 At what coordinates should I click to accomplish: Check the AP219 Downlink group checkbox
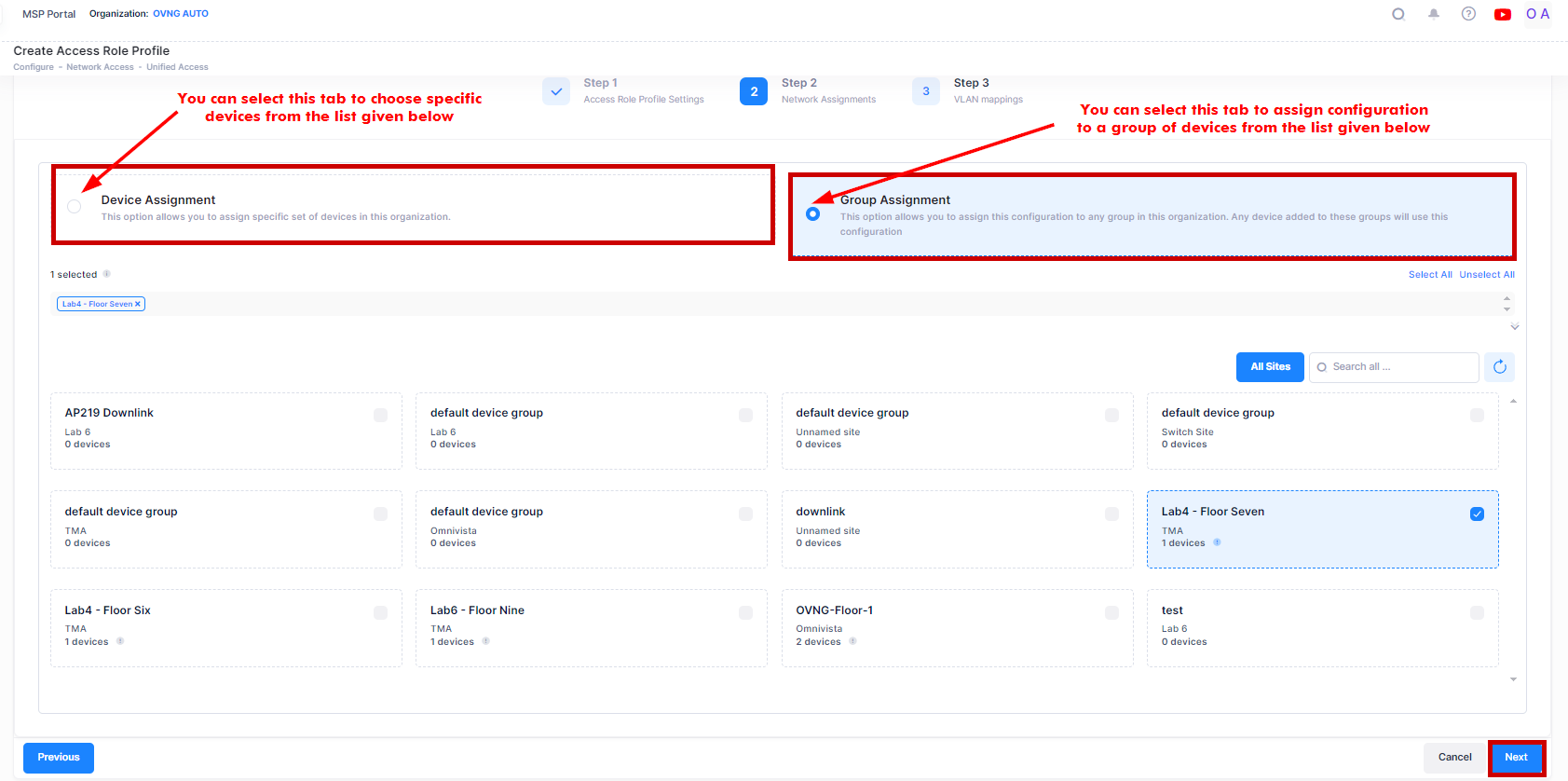coord(380,416)
